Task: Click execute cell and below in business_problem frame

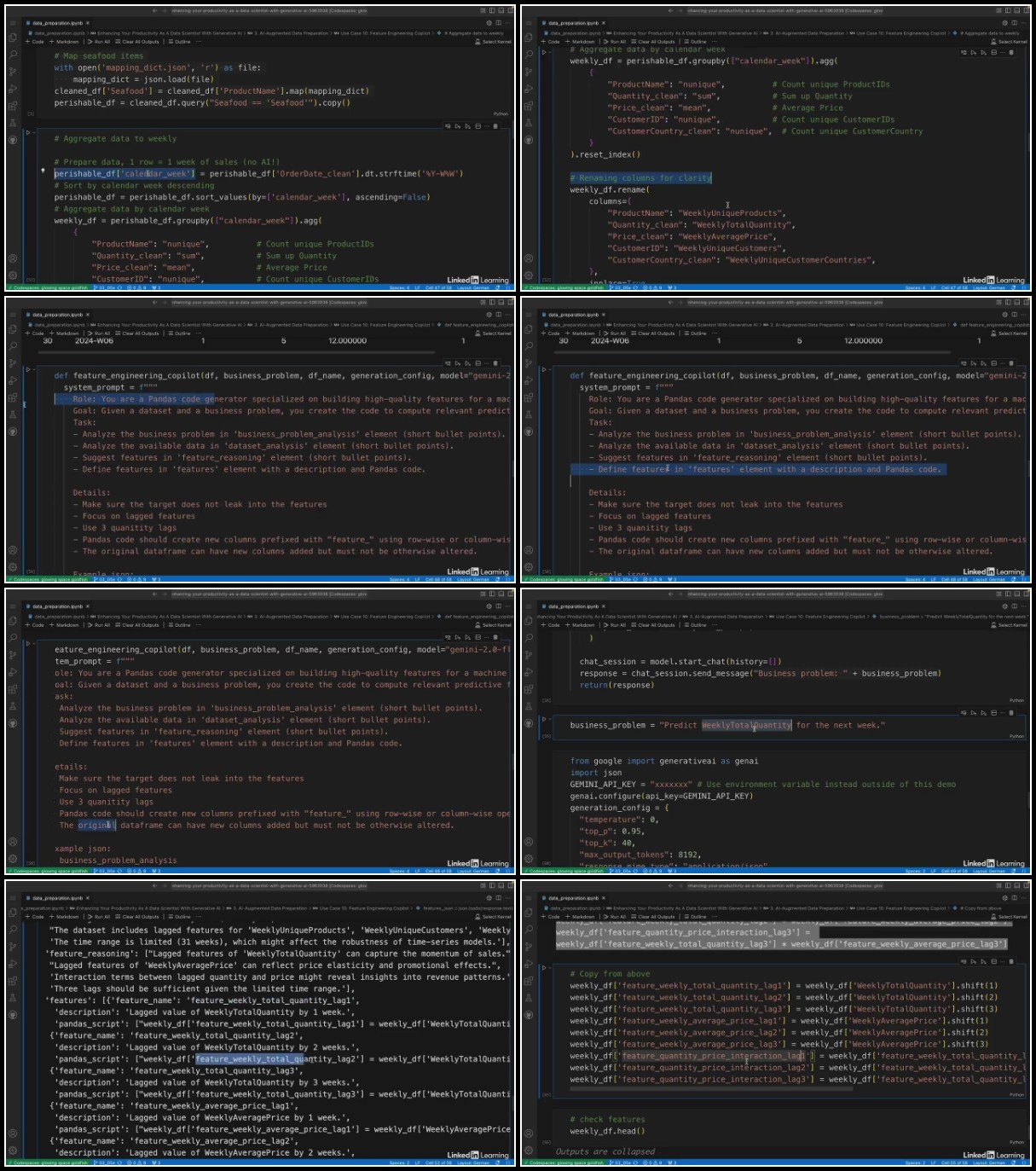Action: pos(983,712)
